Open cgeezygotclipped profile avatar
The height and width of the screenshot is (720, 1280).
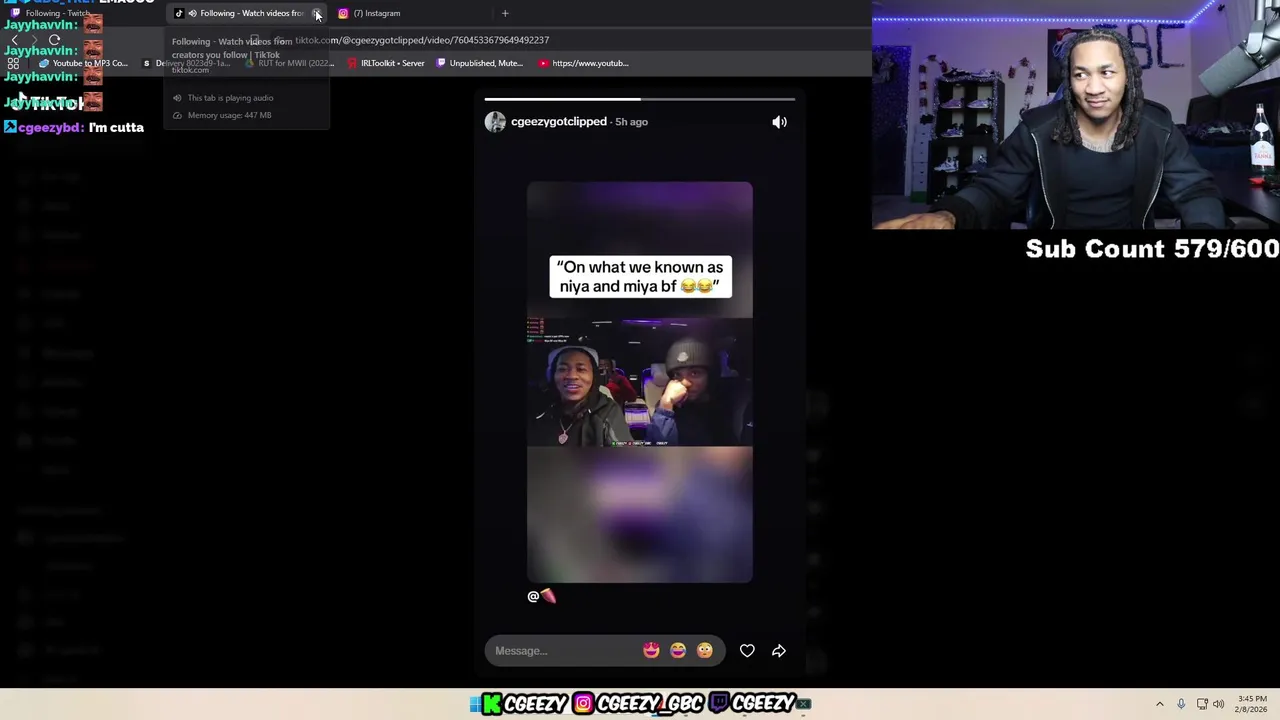(x=495, y=122)
